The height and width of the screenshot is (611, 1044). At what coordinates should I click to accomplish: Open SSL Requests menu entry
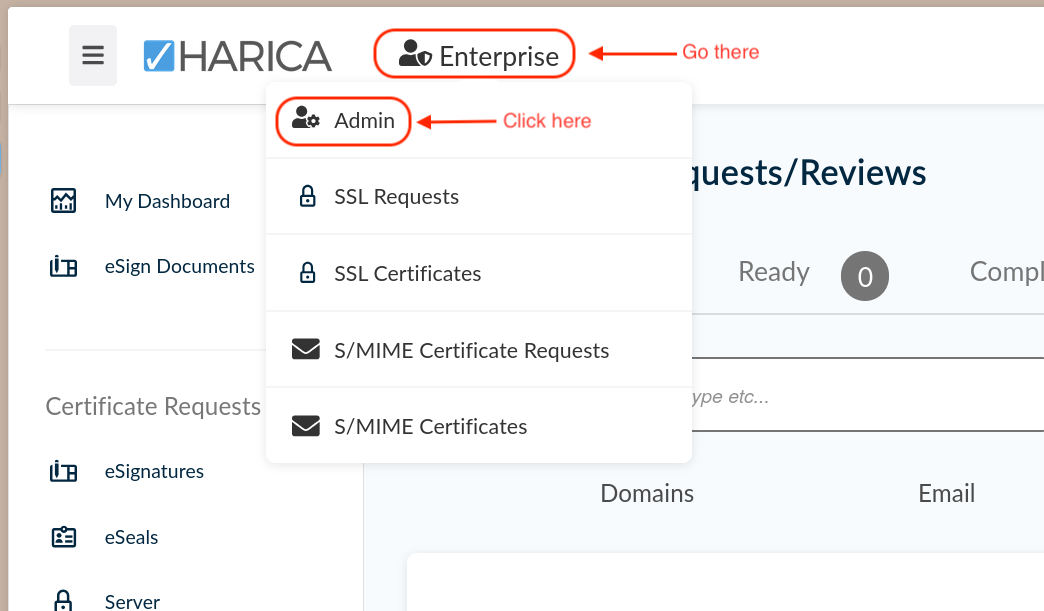tap(396, 197)
